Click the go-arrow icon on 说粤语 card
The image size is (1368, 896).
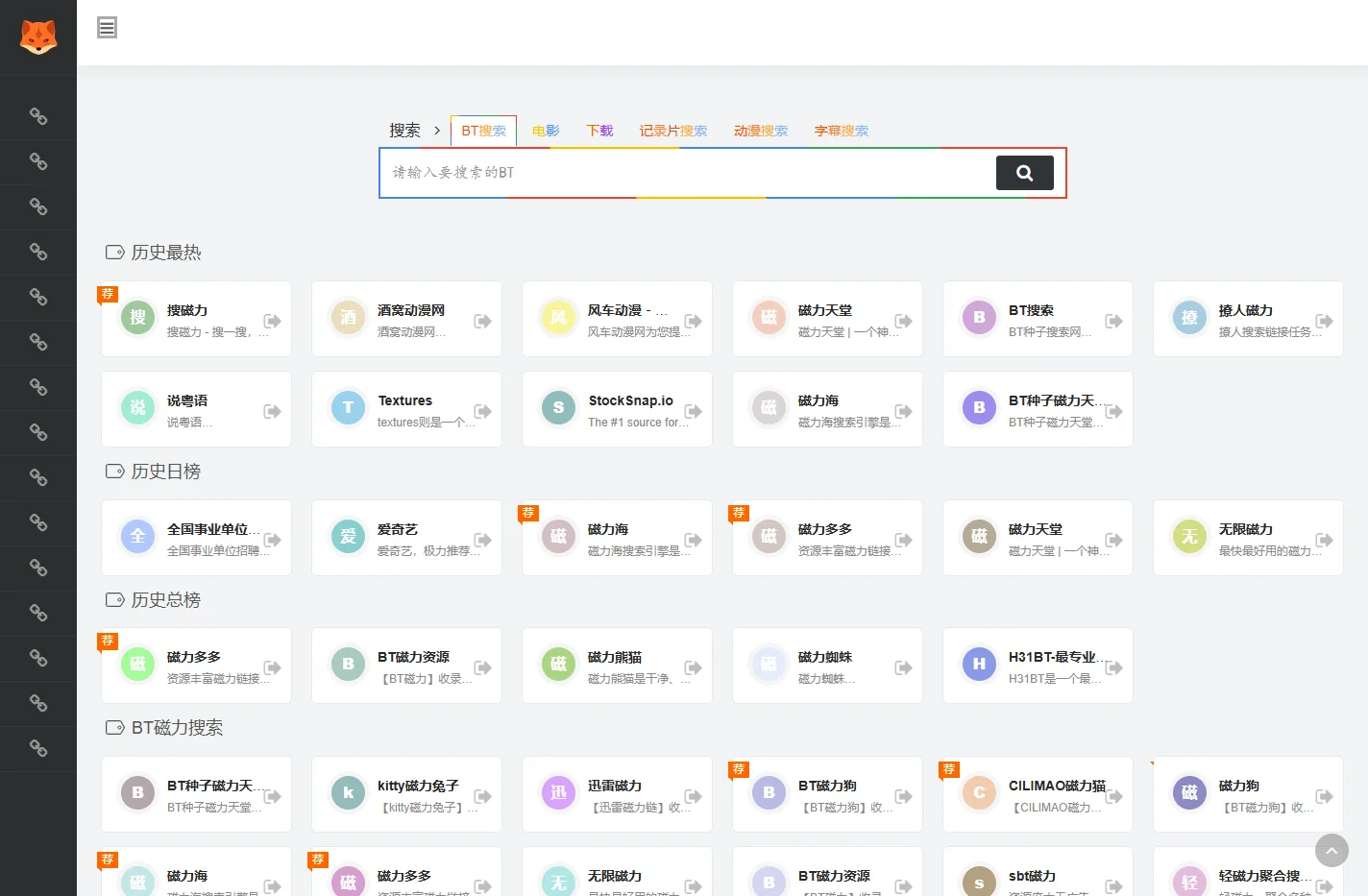pyautogui.click(x=273, y=411)
